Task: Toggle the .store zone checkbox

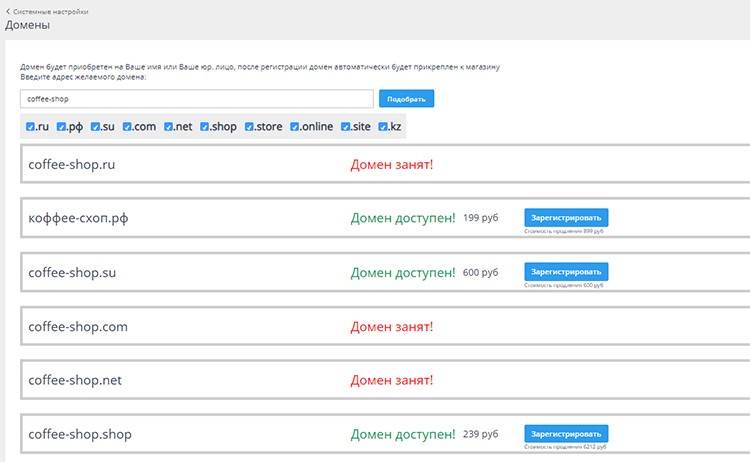Action: pyautogui.click(x=249, y=127)
